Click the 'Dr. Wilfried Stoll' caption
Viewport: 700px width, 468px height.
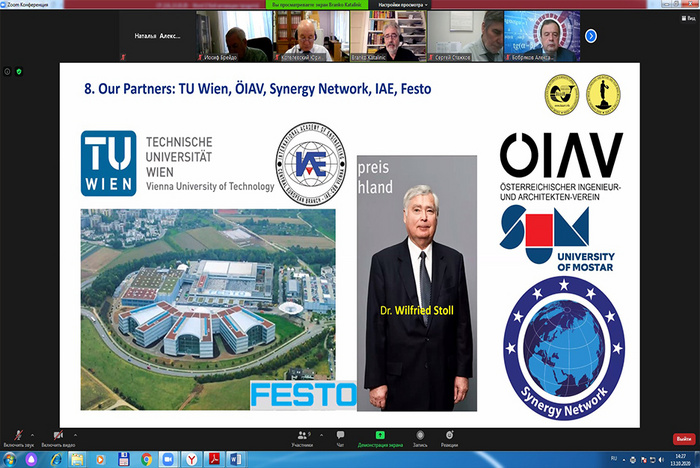pyautogui.click(x=417, y=310)
